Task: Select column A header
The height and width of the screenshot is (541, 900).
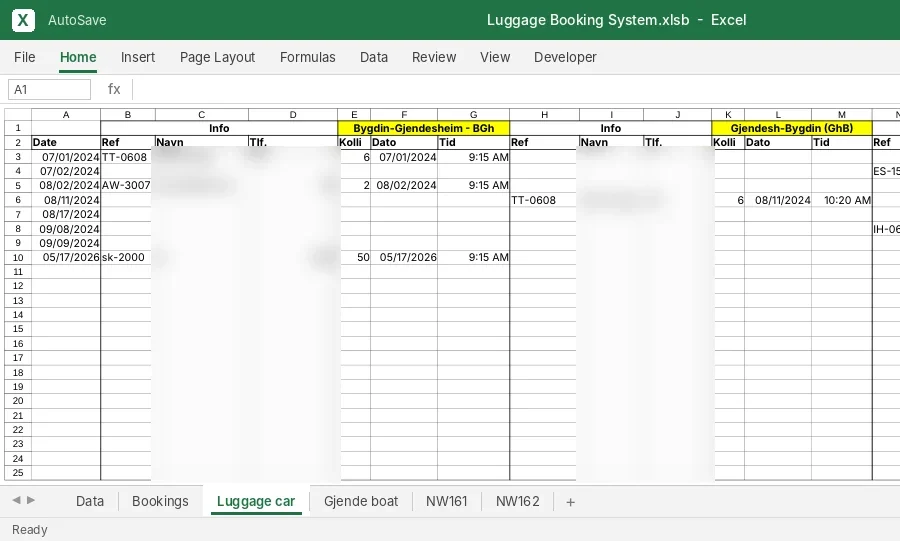Action: click(x=66, y=115)
